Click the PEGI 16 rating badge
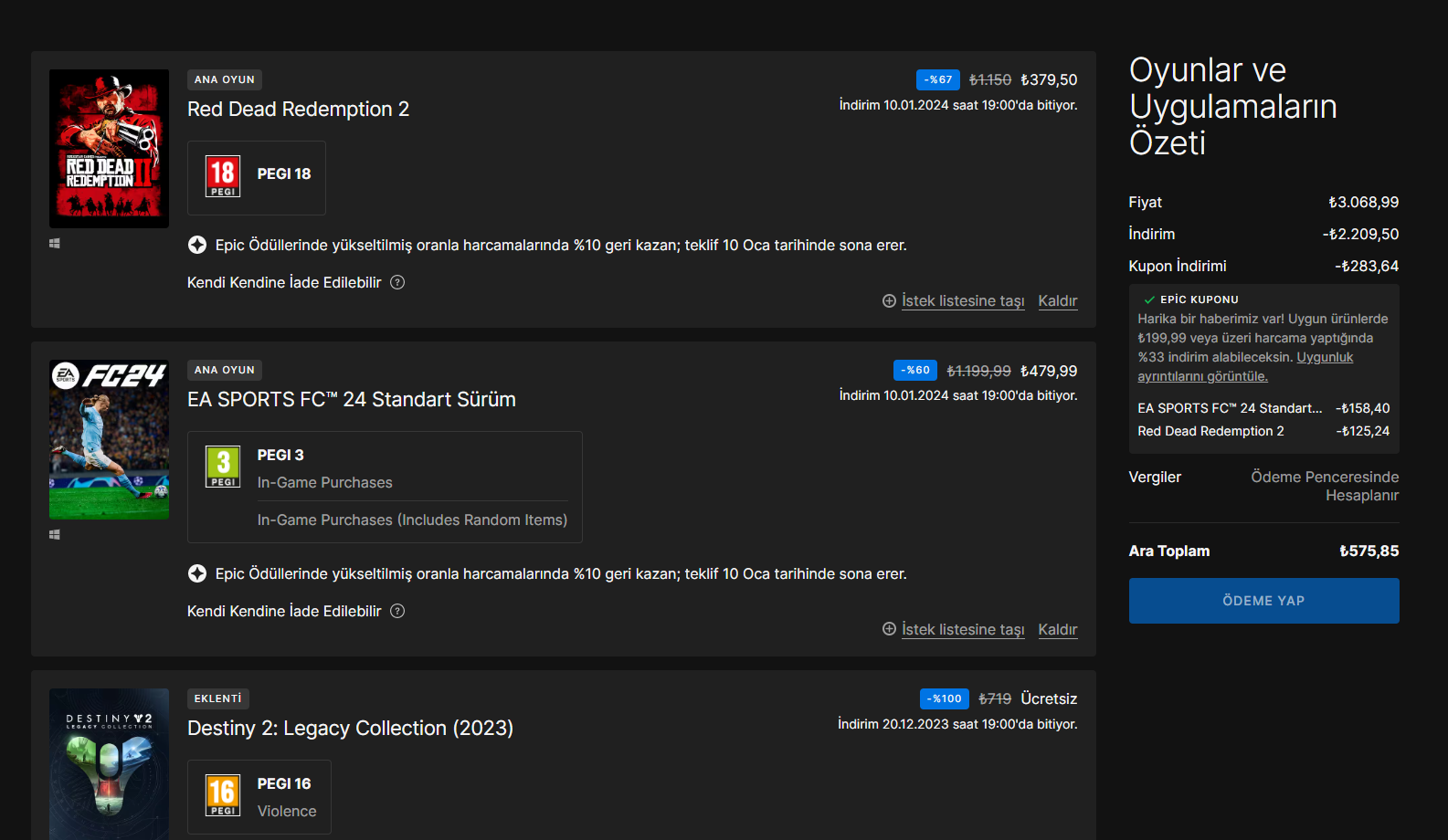The width and height of the screenshot is (1448, 840). click(223, 795)
